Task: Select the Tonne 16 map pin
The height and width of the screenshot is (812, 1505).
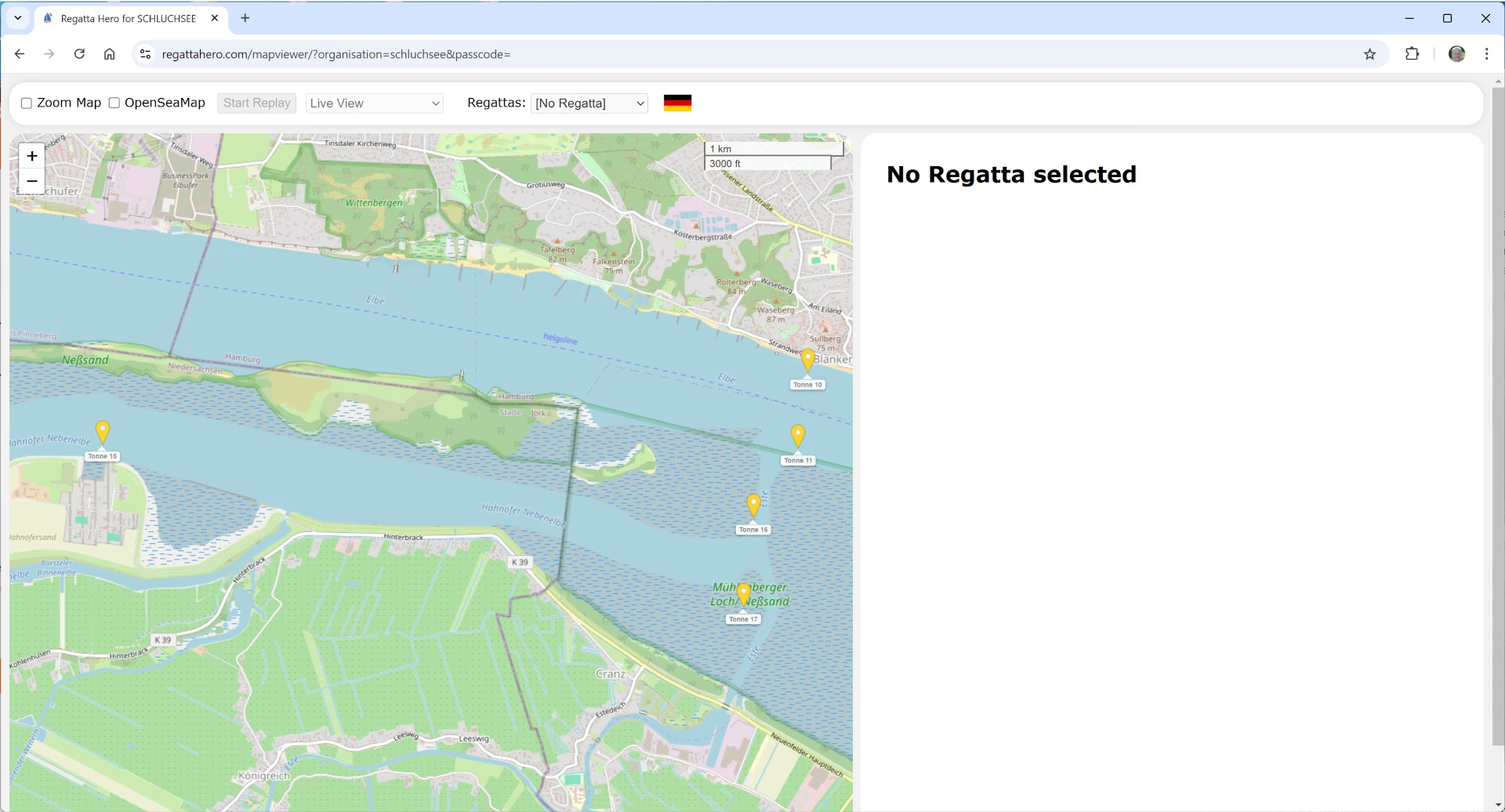Action: coord(753,505)
